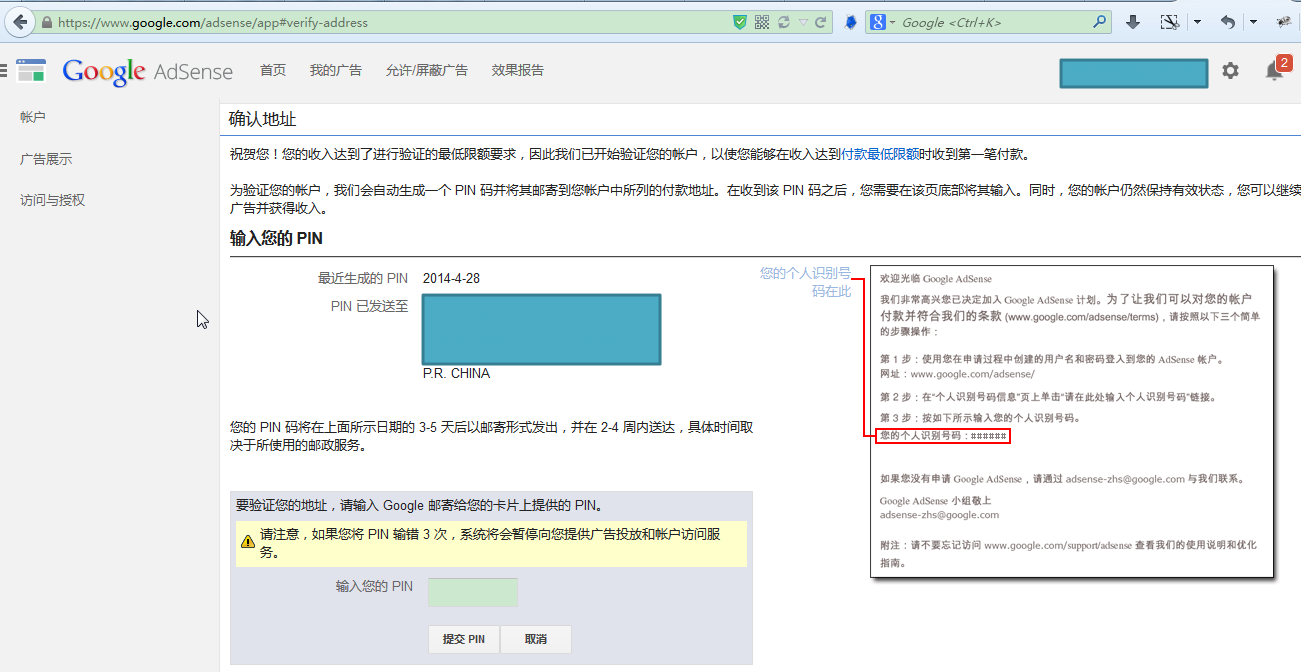Click the Google search engine icon in search box
The height and width of the screenshot is (672, 1301).
(x=876, y=21)
